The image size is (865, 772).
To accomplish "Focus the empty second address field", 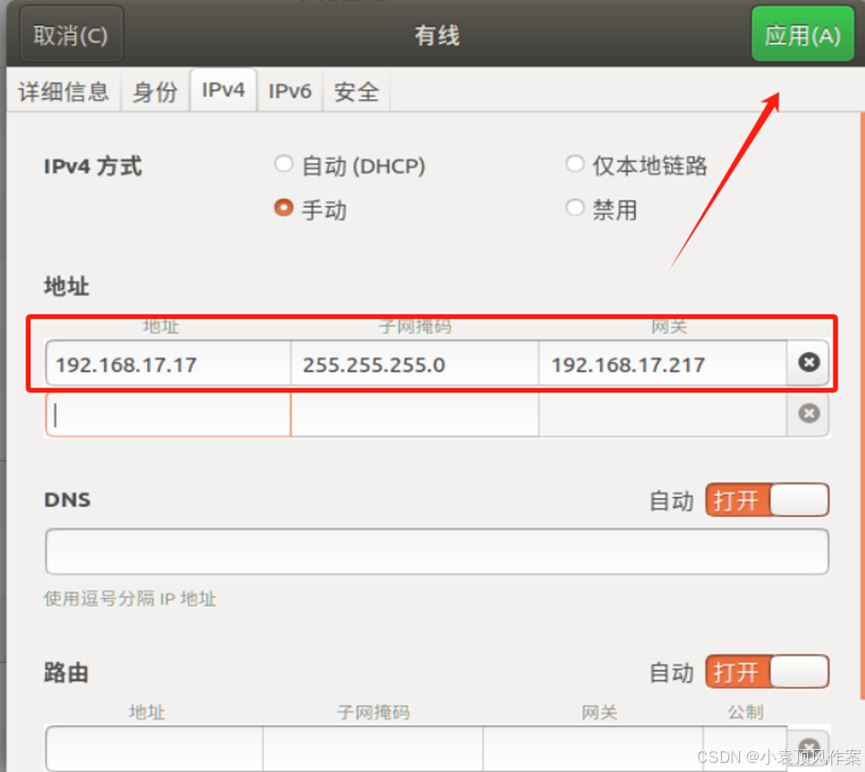I will [x=168, y=414].
